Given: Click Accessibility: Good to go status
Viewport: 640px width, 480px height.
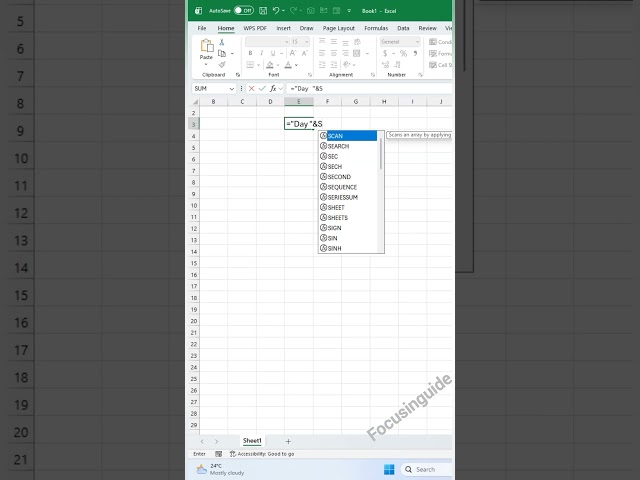Looking at the screenshot, I should click(x=262, y=454).
